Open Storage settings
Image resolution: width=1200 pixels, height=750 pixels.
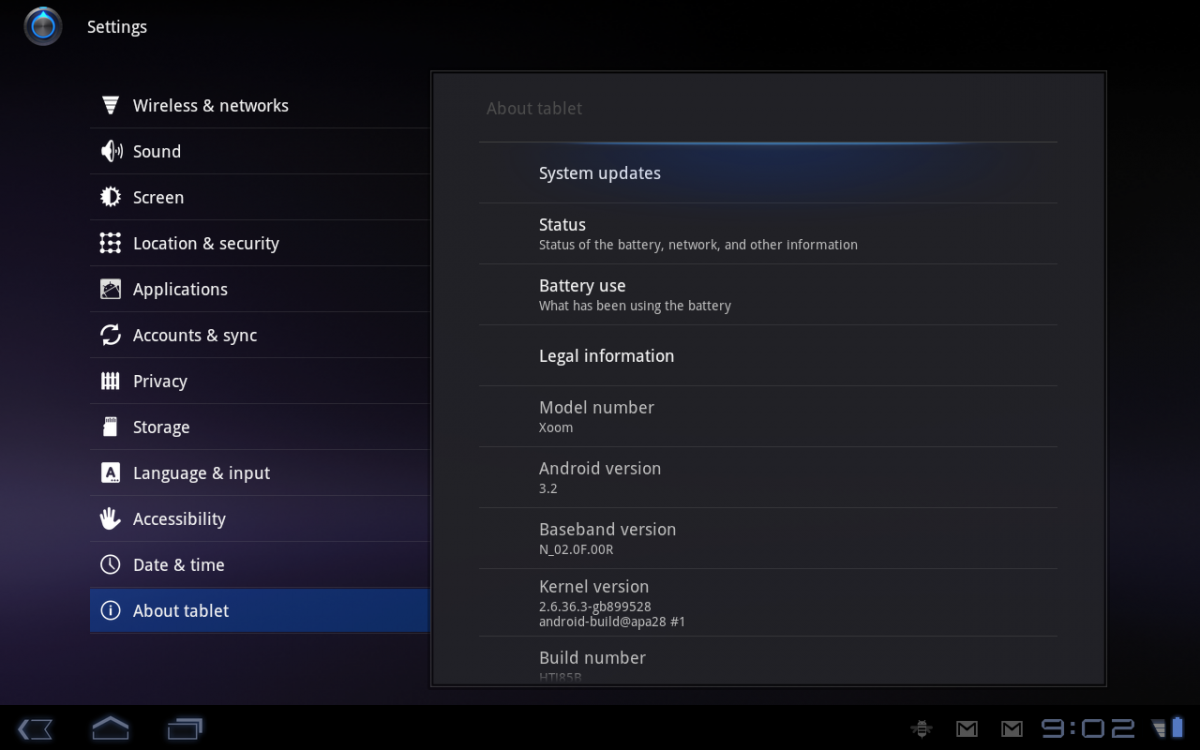(x=260, y=427)
